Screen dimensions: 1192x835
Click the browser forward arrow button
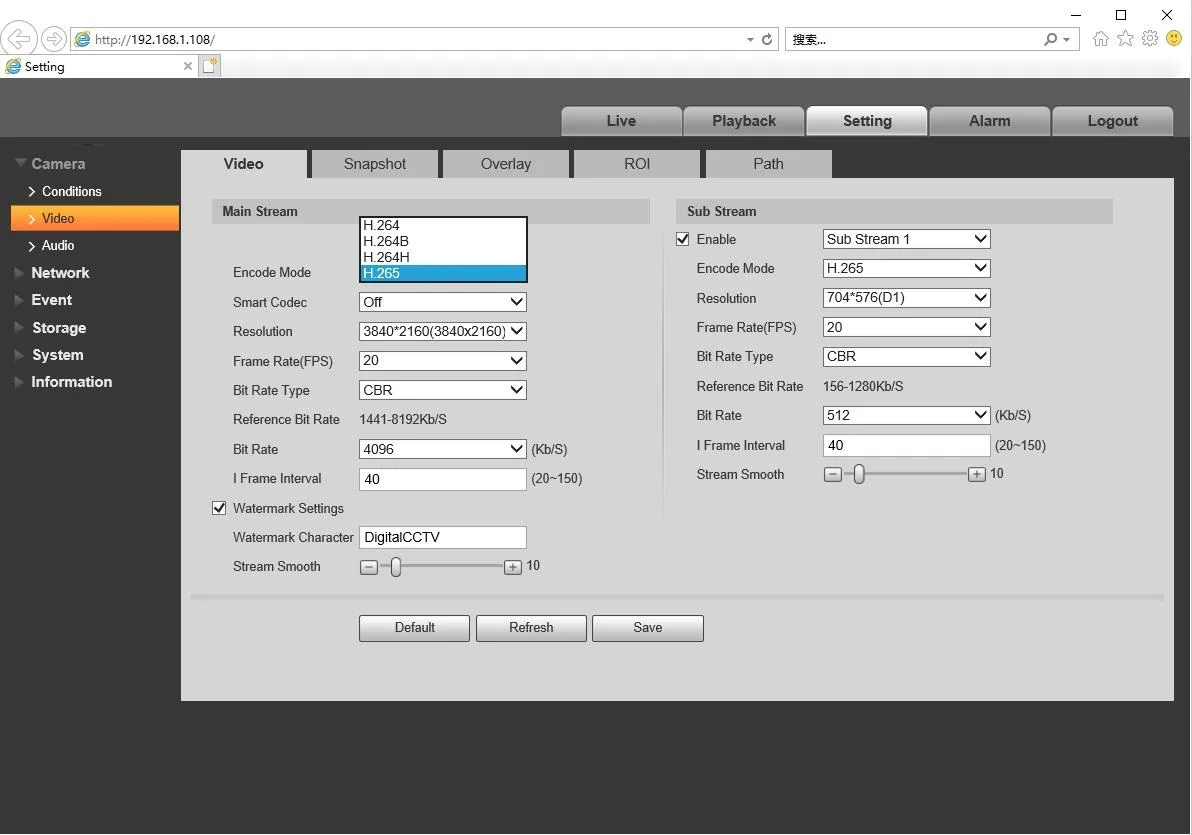(53, 39)
